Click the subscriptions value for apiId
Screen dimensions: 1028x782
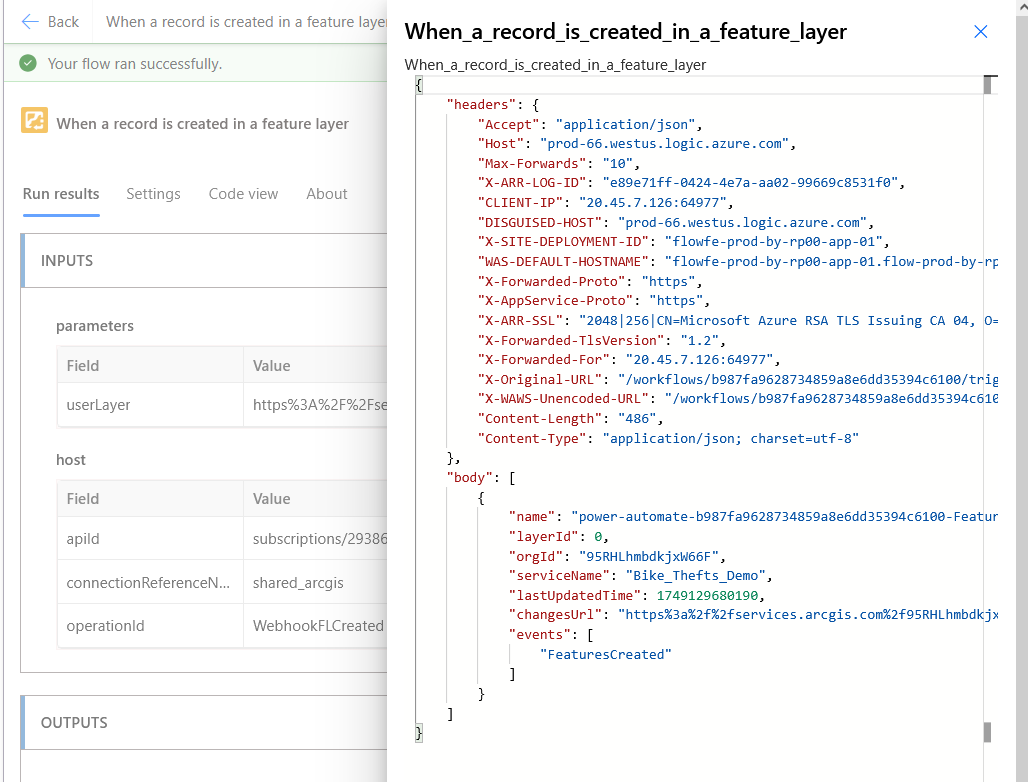(315, 539)
